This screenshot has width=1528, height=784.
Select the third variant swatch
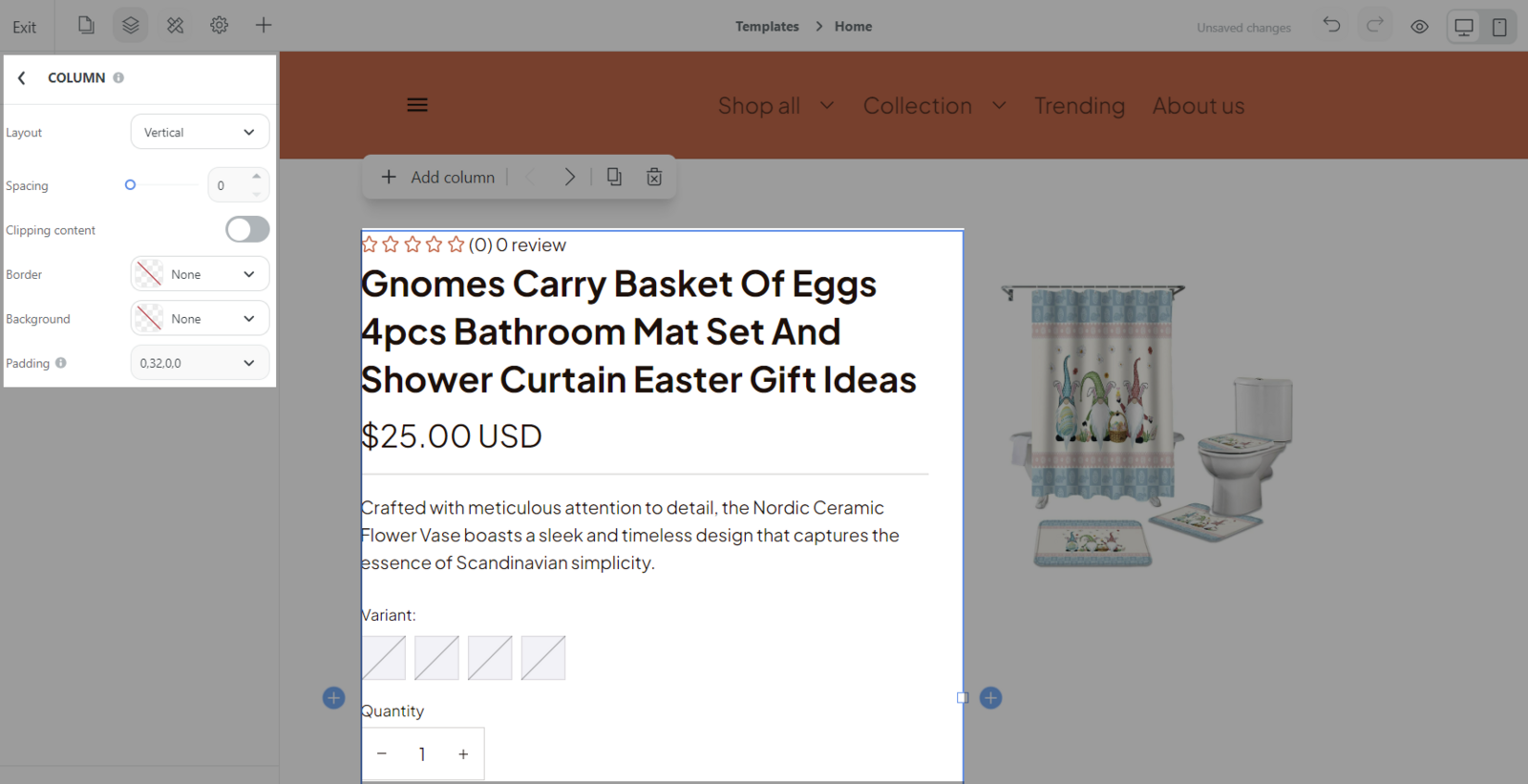coord(490,658)
